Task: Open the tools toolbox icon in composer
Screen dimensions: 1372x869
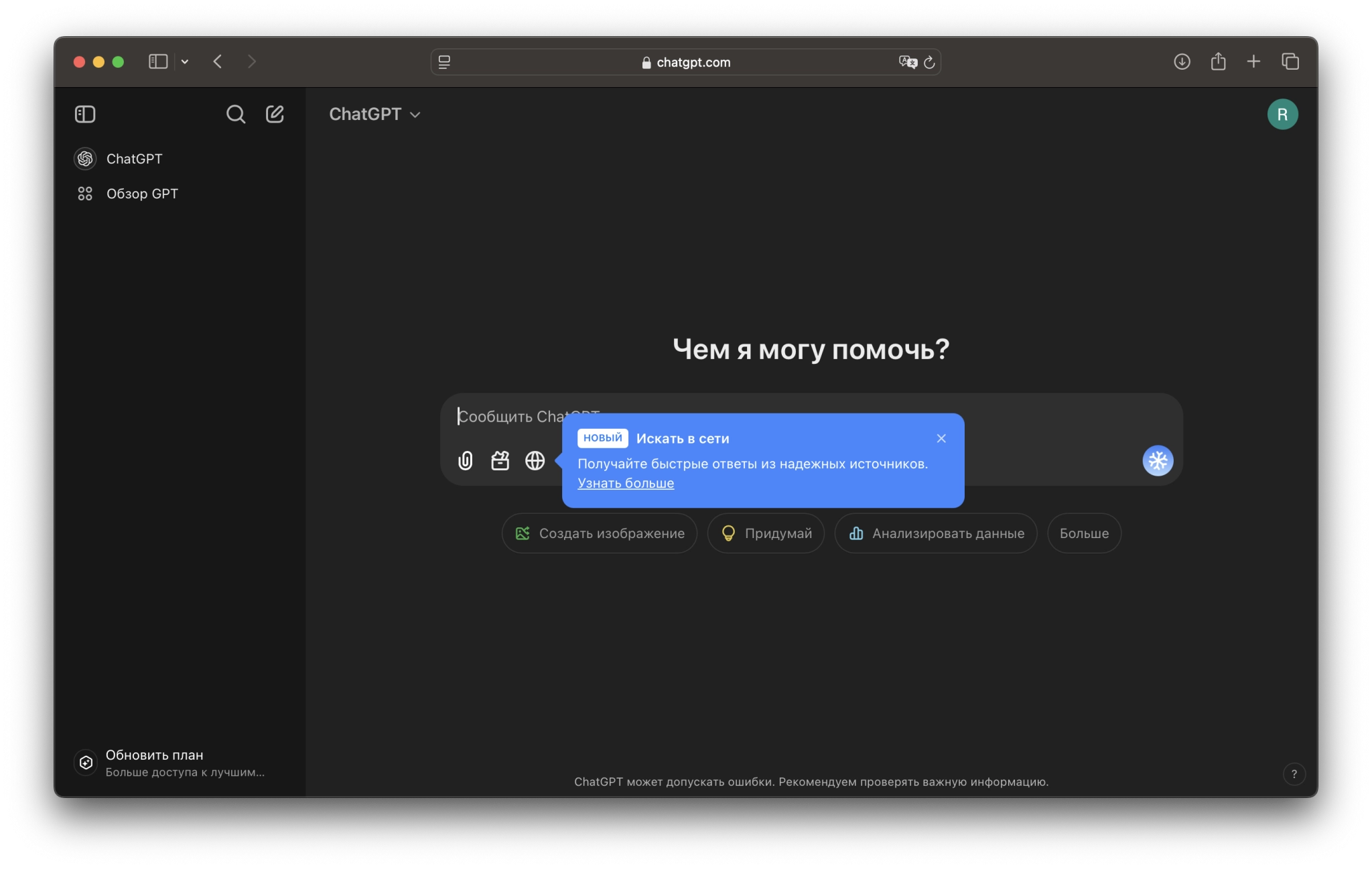Action: (x=500, y=461)
